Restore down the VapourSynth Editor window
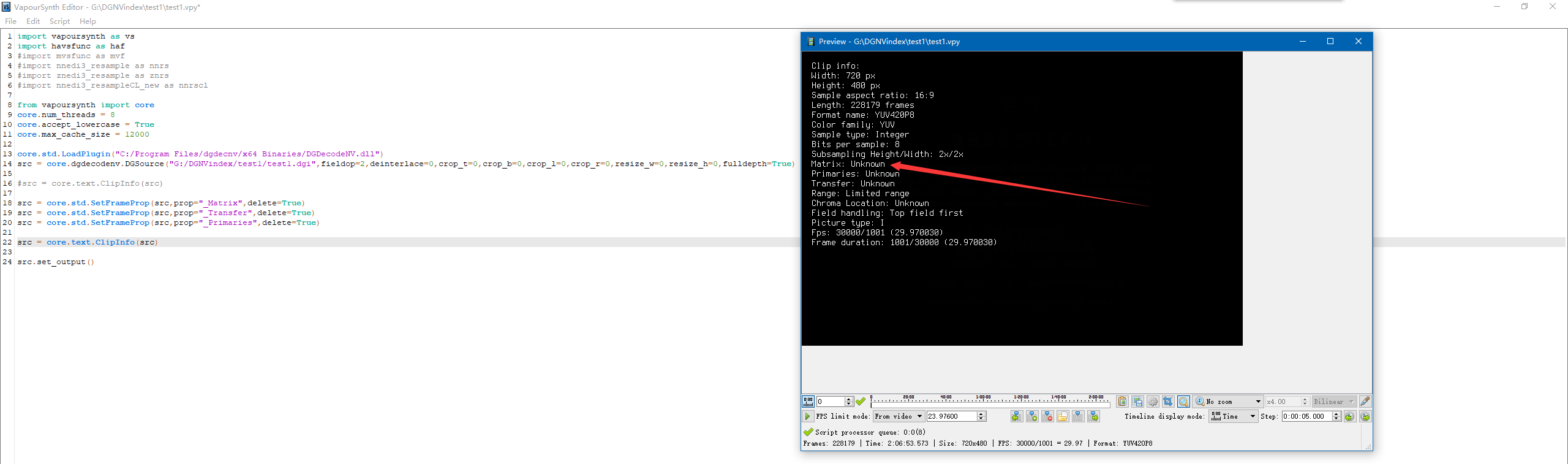The width and height of the screenshot is (1568, 464). point(1525,7)
